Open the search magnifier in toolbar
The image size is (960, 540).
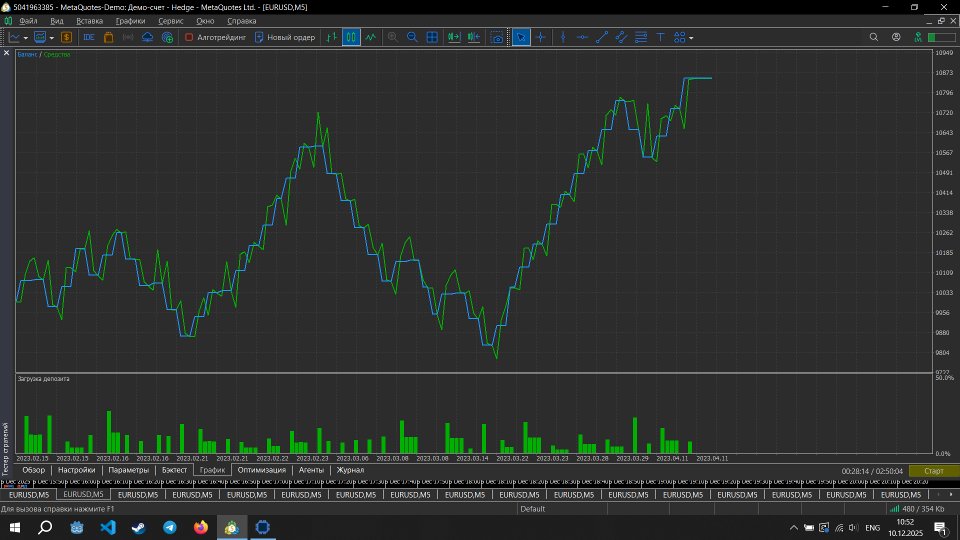874,37
